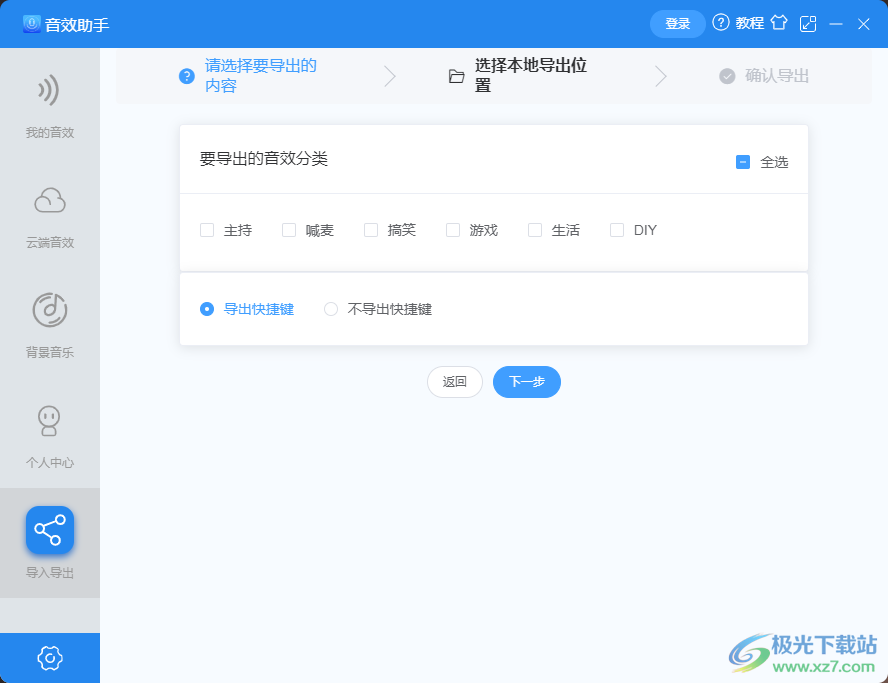This screenshot has width=888, height=683.
Task: Open the settings gear at bottom left
Action: coord(50,658)
